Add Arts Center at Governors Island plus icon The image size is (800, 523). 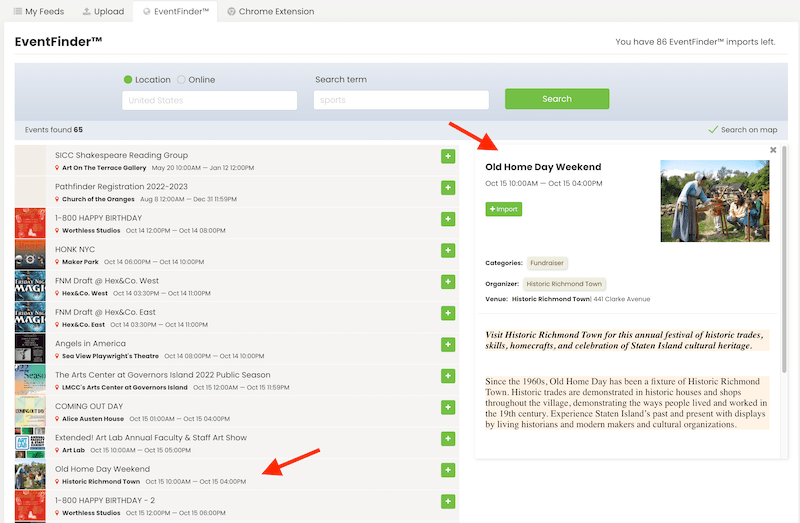(448, 376)
